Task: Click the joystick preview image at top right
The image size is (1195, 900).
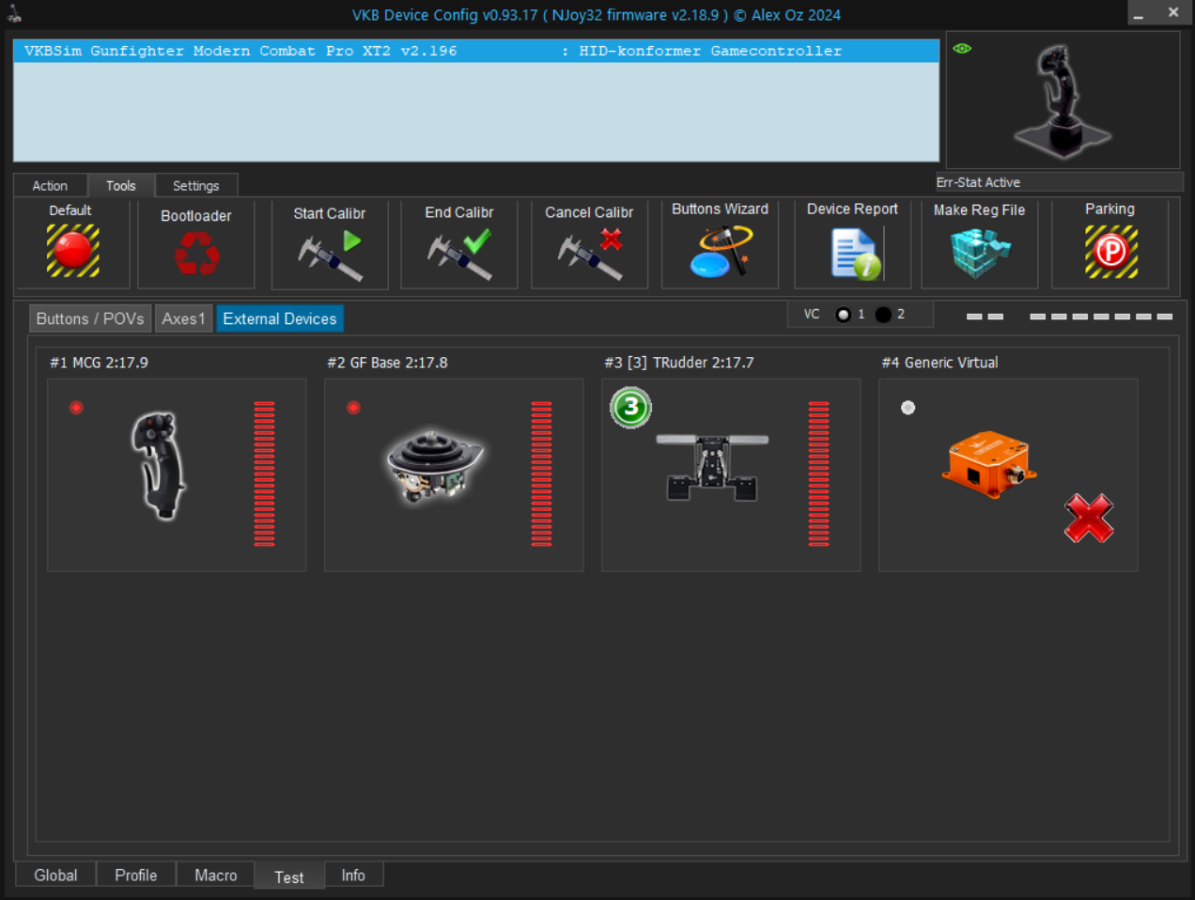Action: 1062,101
